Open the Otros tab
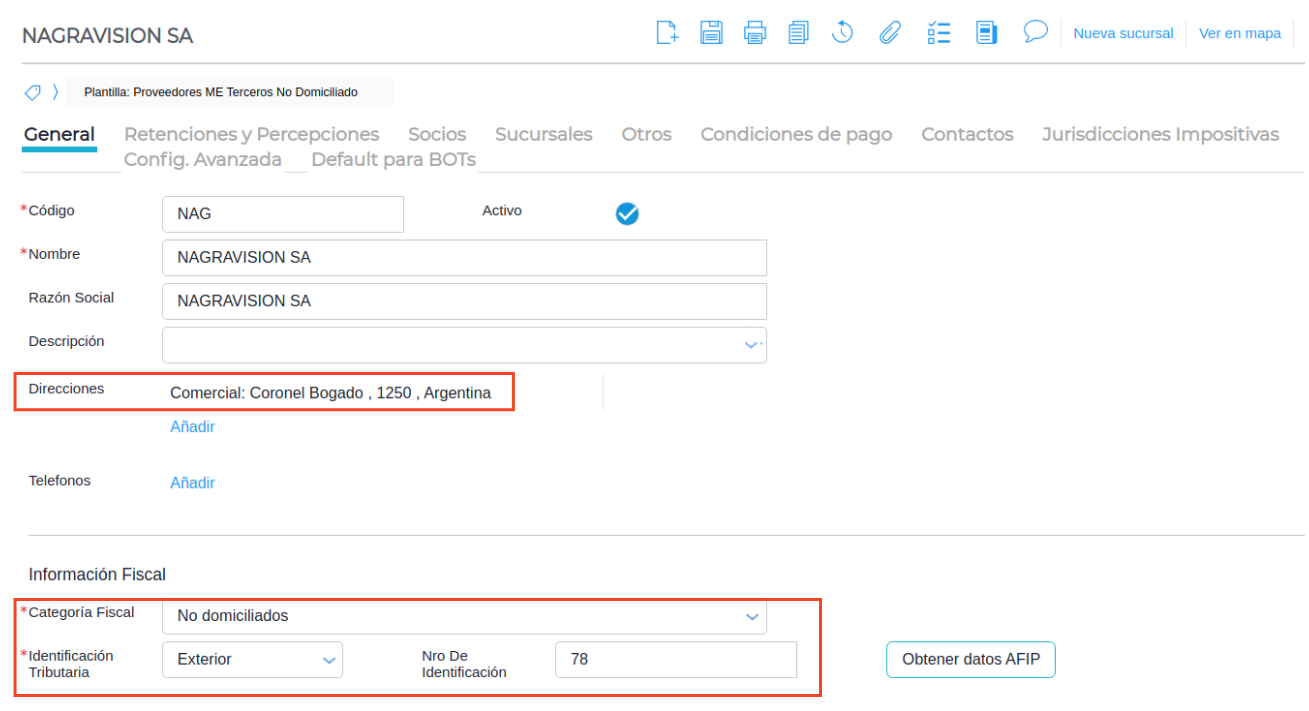Viewport: 1309px width, 711px height. coord(646,134)
